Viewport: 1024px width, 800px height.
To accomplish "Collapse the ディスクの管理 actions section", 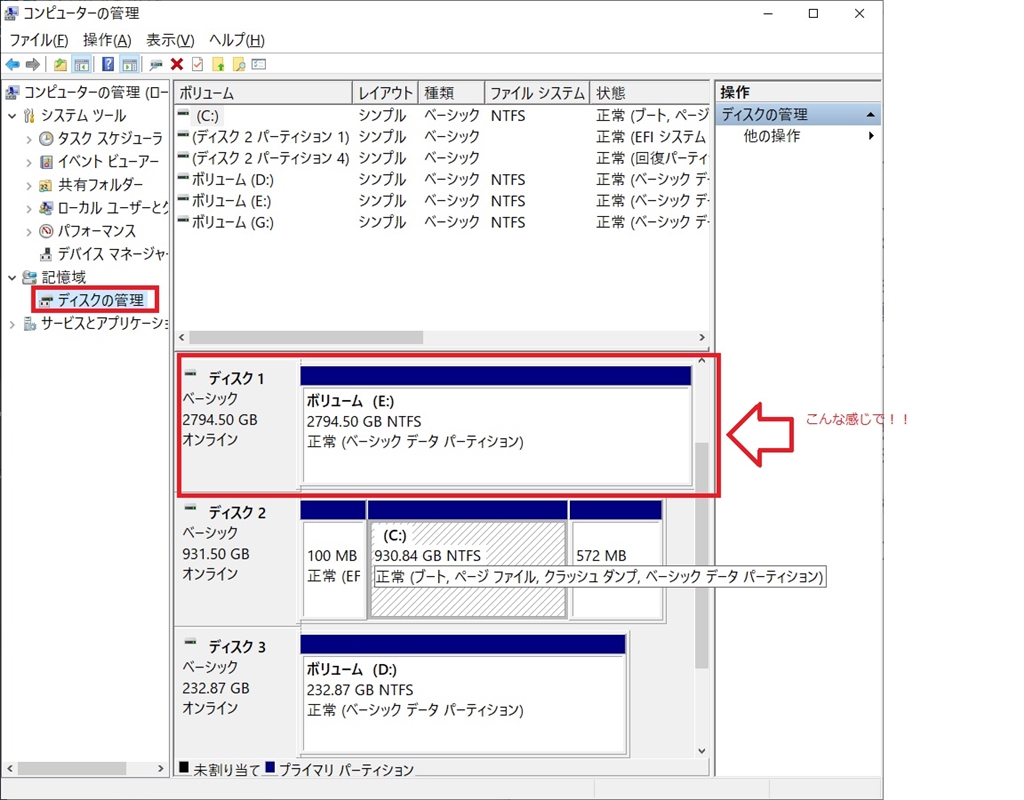I will click(x=871, y=115).
